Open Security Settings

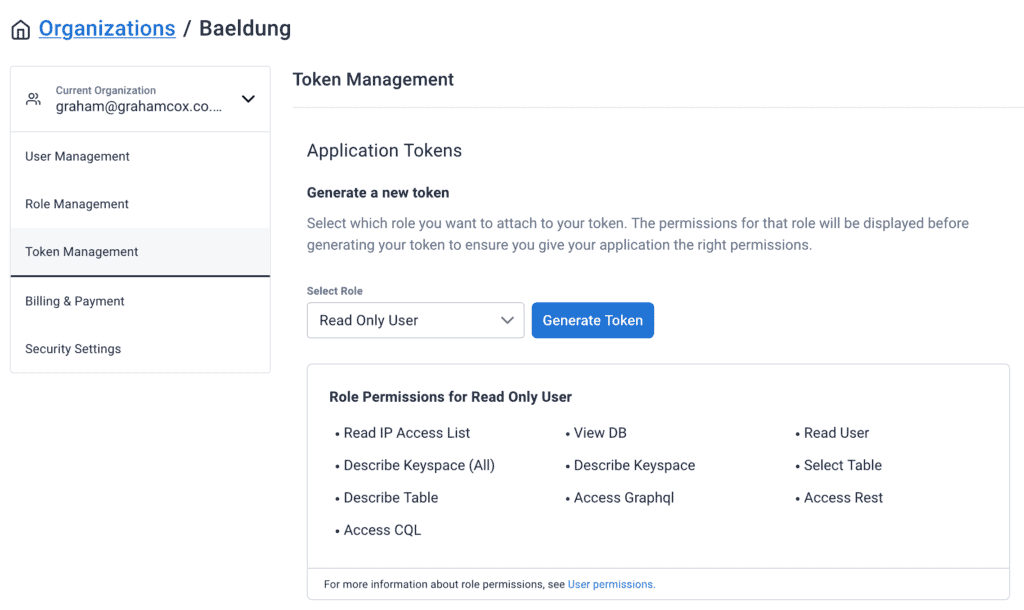pyautogui.click(x=74, y=349)
